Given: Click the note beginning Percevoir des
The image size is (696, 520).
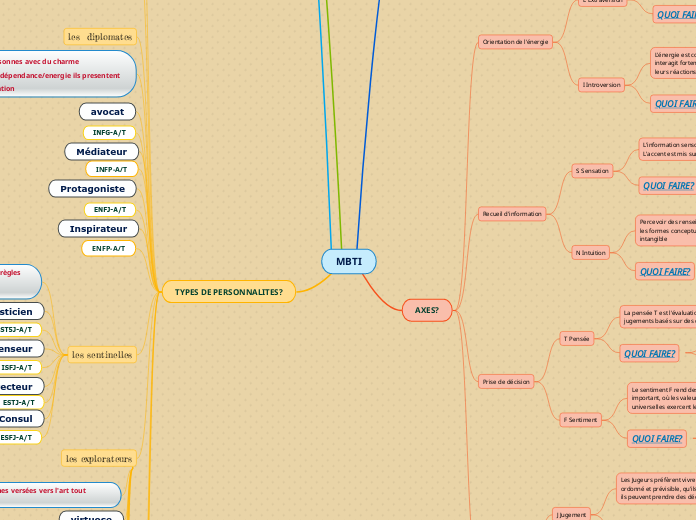Looking at the screenshot, I should (666, 230).
